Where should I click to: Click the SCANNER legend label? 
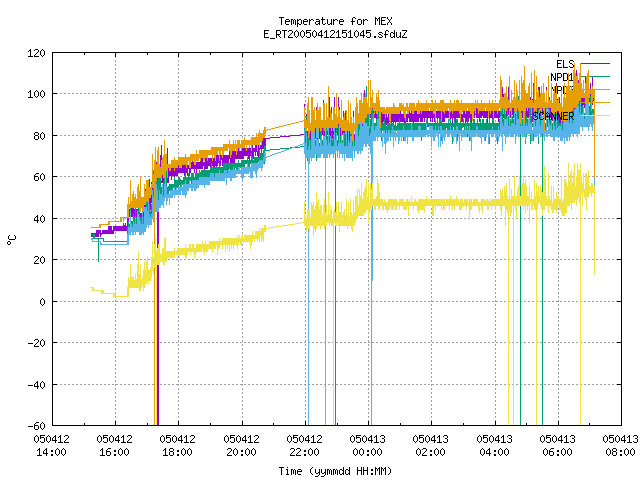click(x=553, y=116)
